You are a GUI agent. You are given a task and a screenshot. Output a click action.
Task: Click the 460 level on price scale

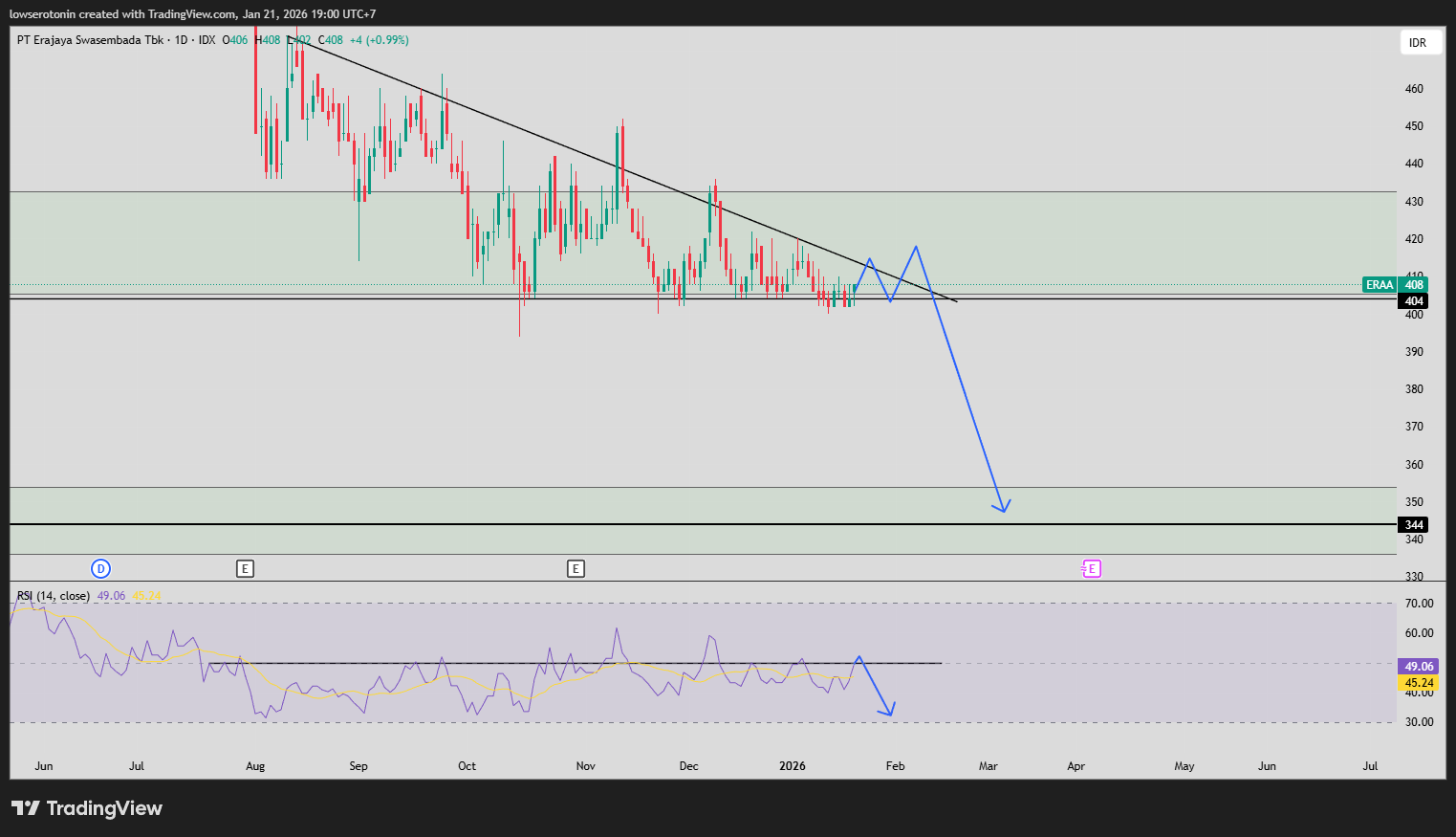point(1414,89)
